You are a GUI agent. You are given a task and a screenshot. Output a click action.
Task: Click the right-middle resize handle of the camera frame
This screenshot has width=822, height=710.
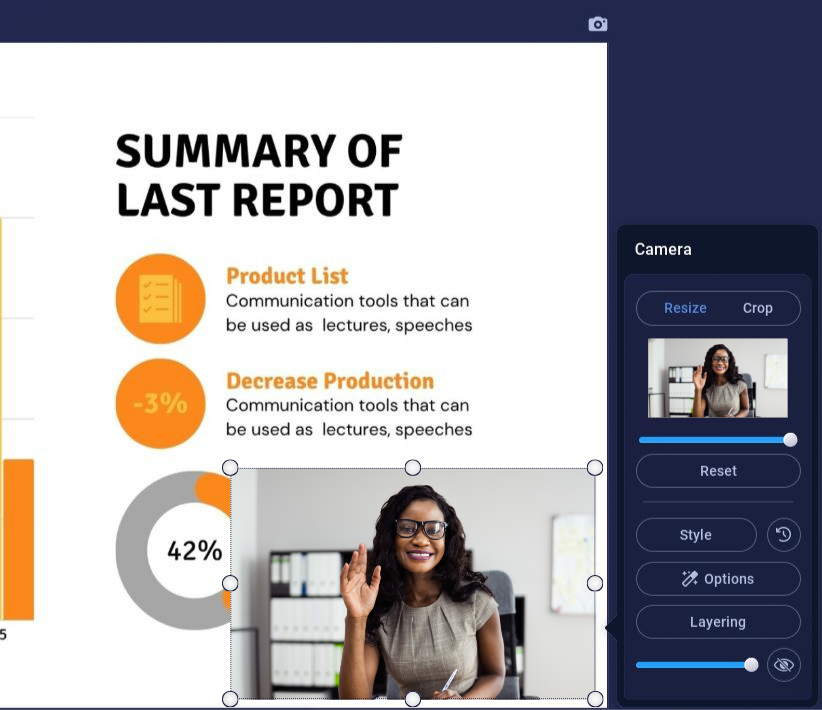595,583
